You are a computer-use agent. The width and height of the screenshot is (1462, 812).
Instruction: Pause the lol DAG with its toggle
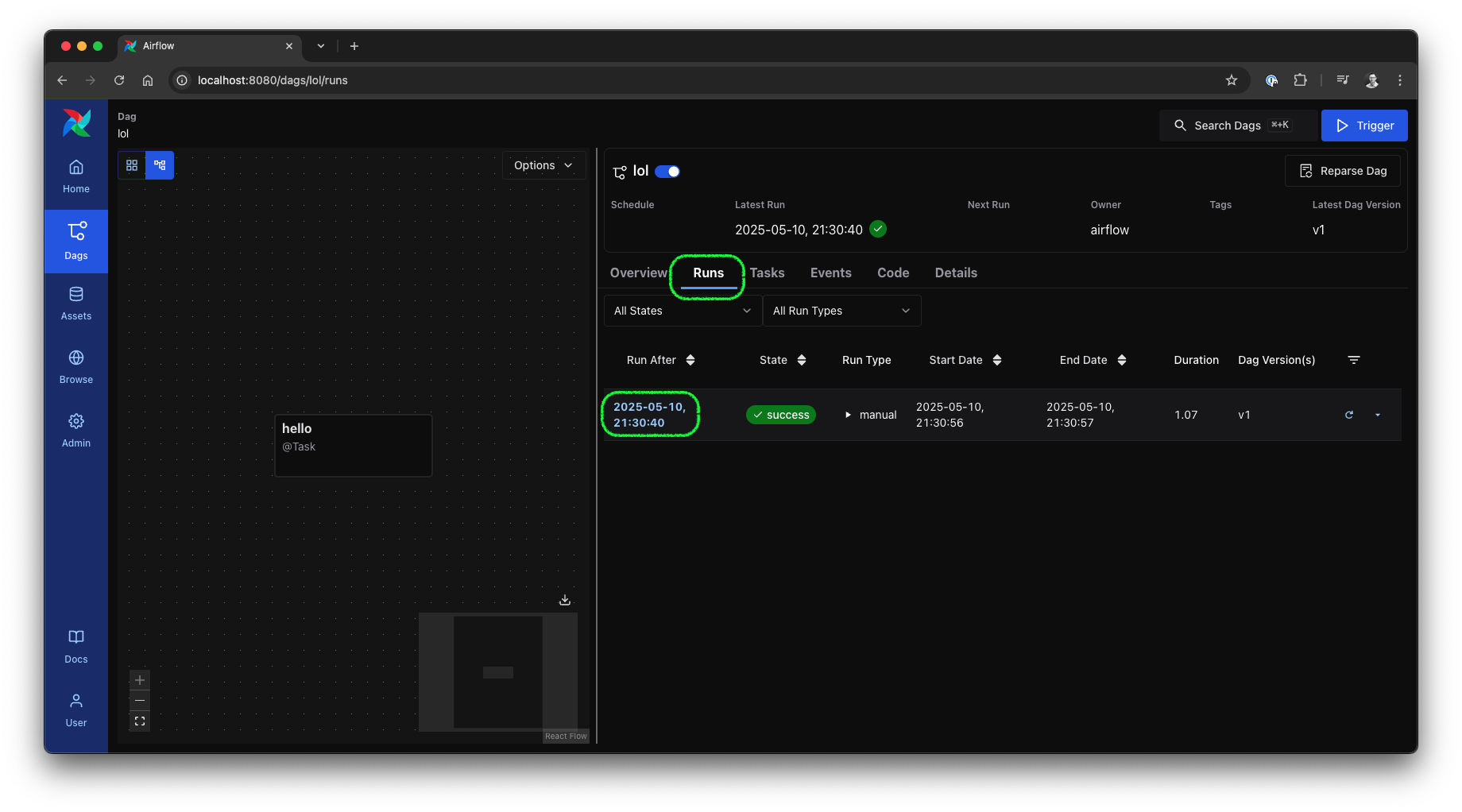(x=667, y=171)
